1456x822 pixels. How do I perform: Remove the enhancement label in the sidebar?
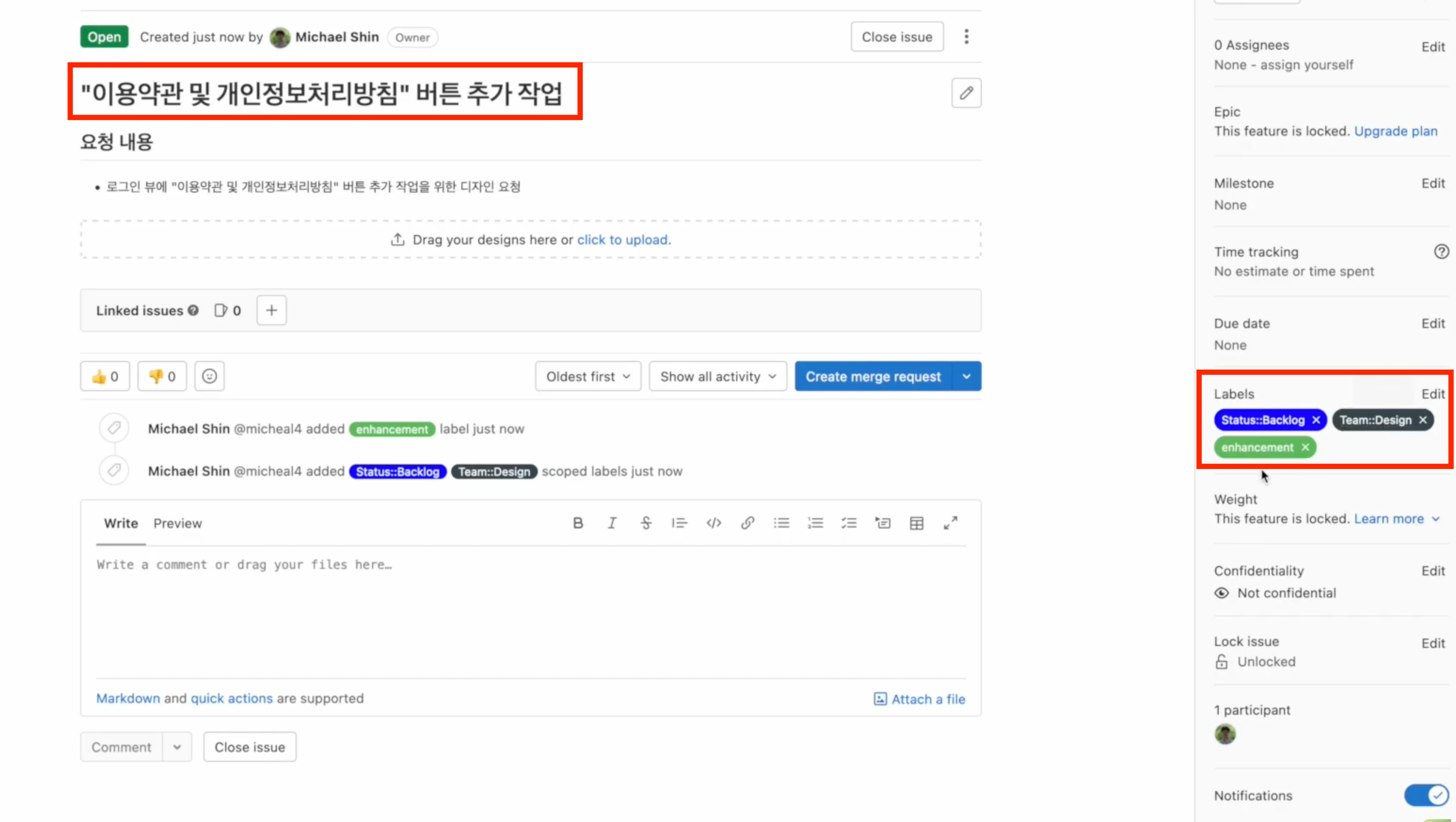[1306, 447]
